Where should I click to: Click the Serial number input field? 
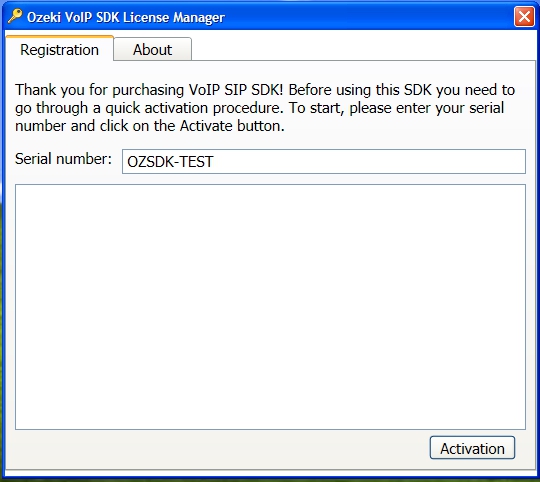click(x=324, y=161)
